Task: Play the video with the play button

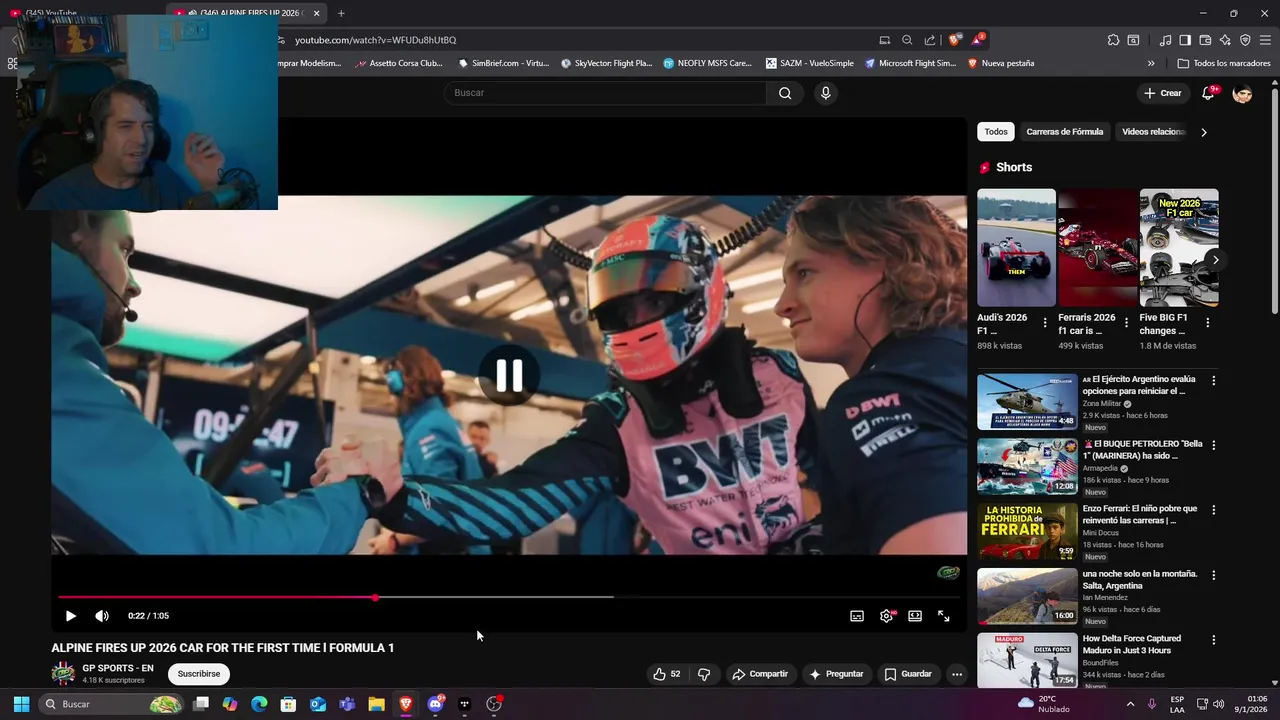Action: 70,616
